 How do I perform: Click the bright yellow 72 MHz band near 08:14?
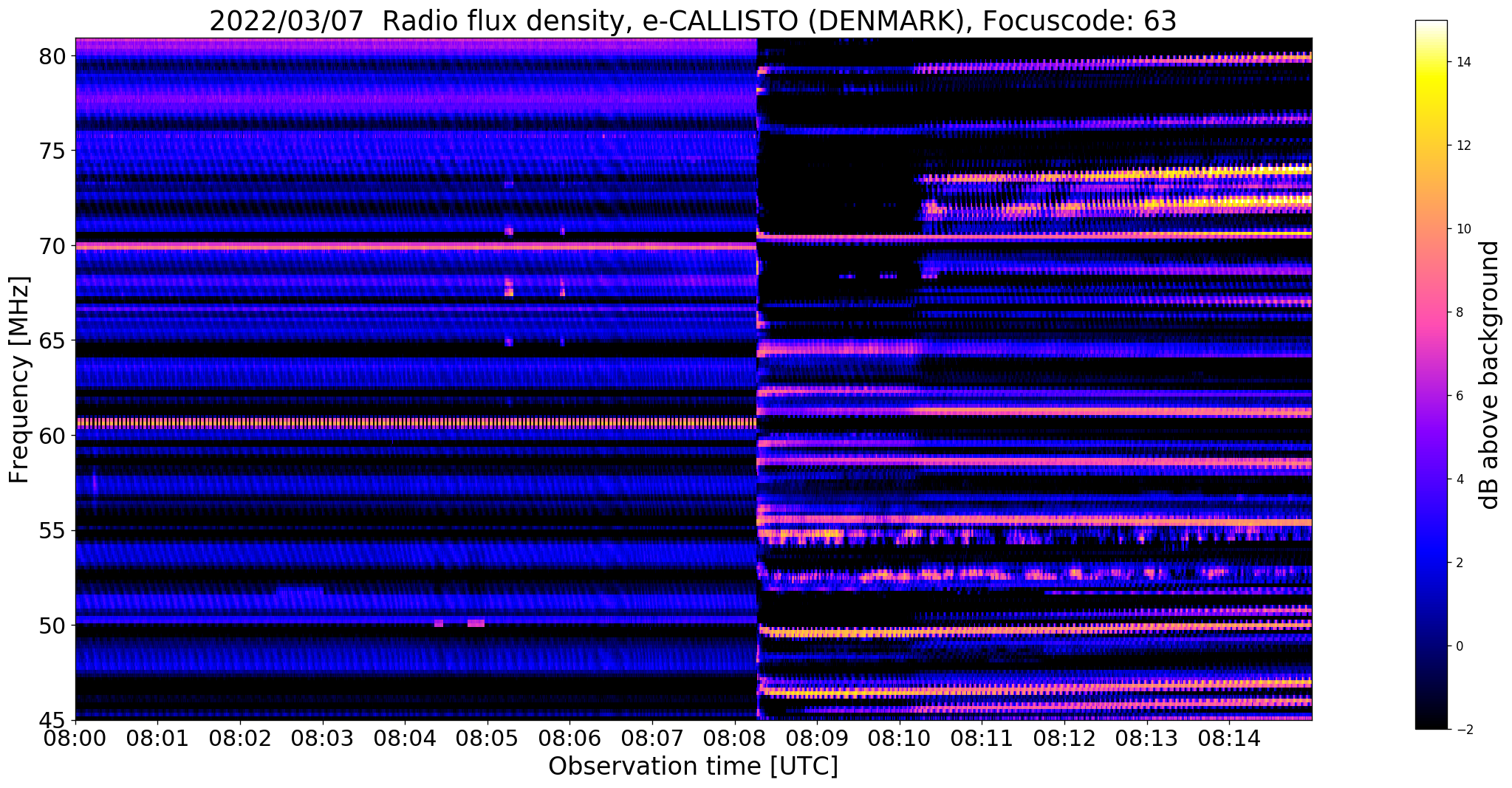(1226, 201)
